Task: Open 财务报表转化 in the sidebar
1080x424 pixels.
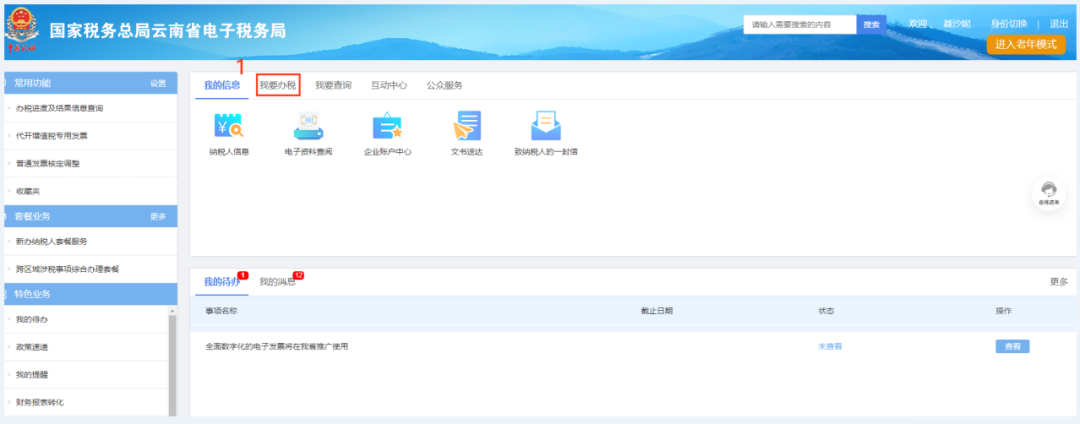Action: 39,402
